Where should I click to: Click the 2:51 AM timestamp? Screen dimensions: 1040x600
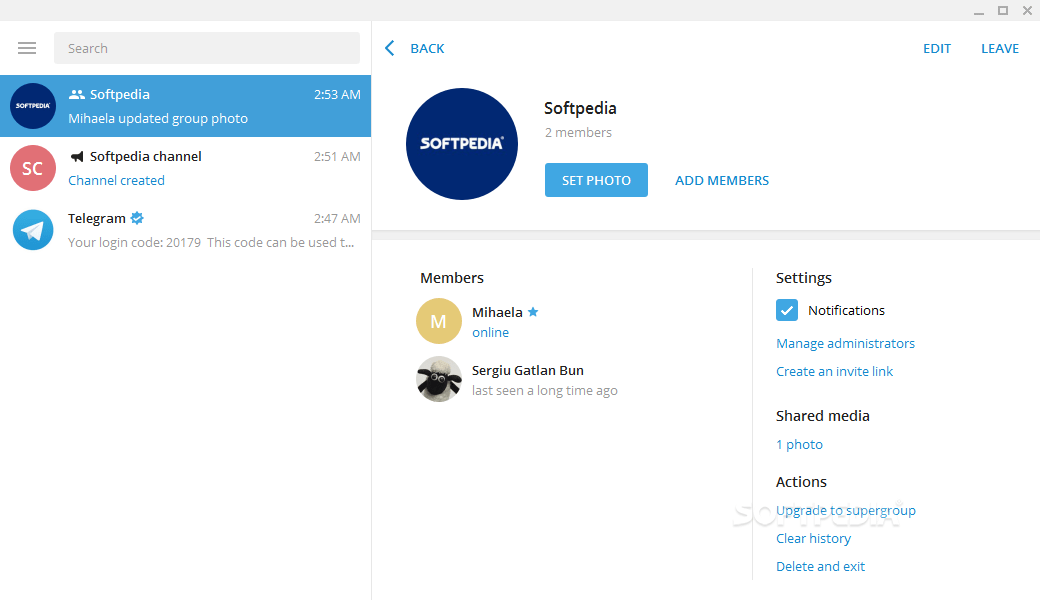point(337,156)
